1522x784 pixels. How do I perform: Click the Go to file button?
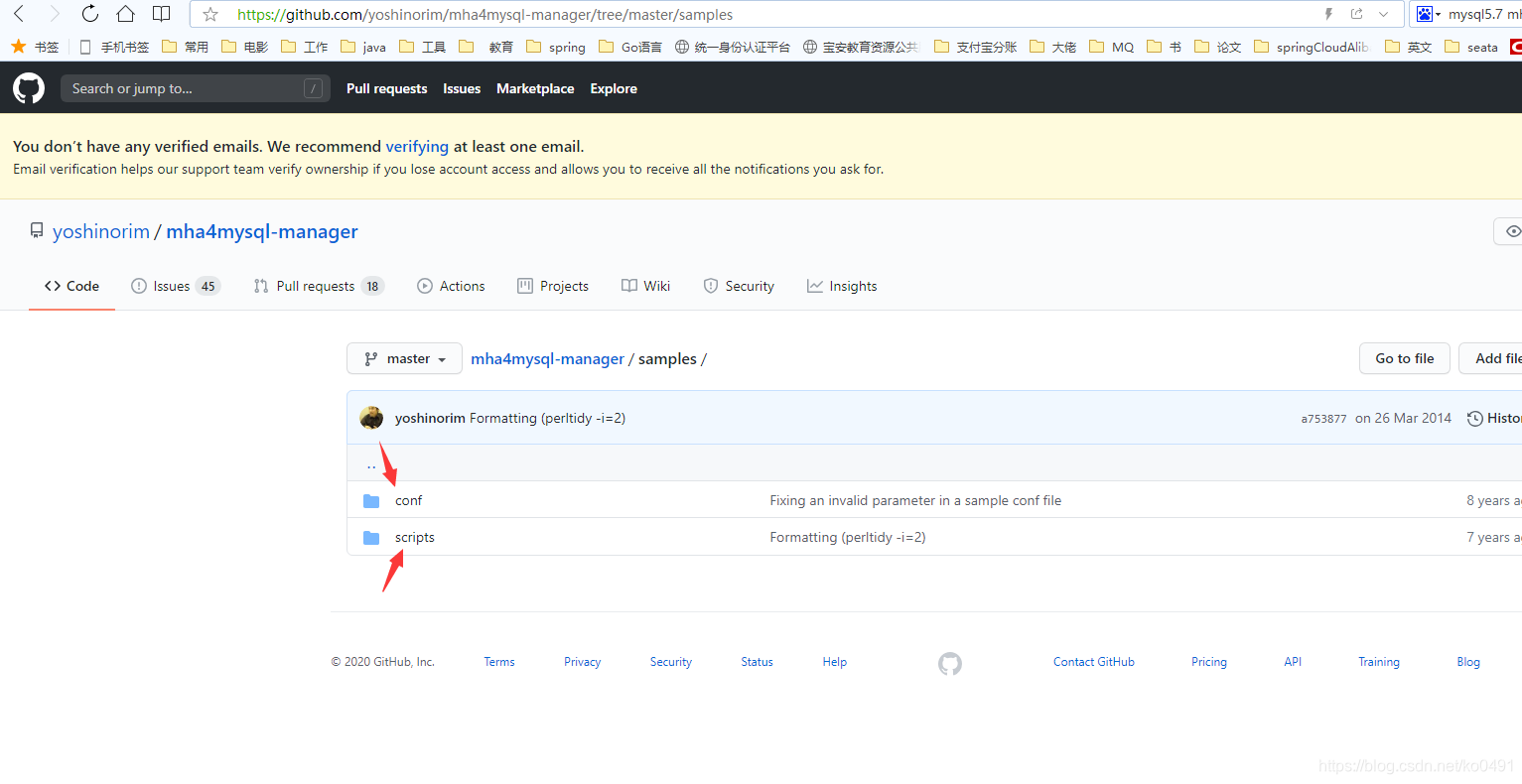pos(1405,358)
